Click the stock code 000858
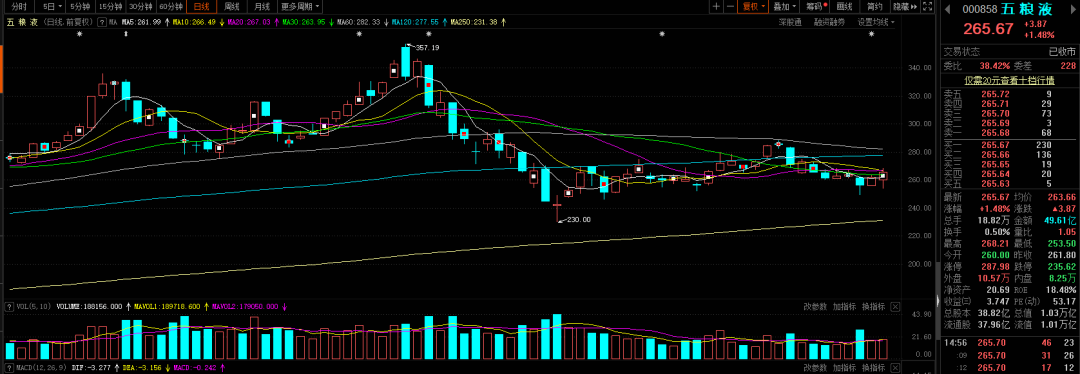1080x374 pixels. coord(980,10)
